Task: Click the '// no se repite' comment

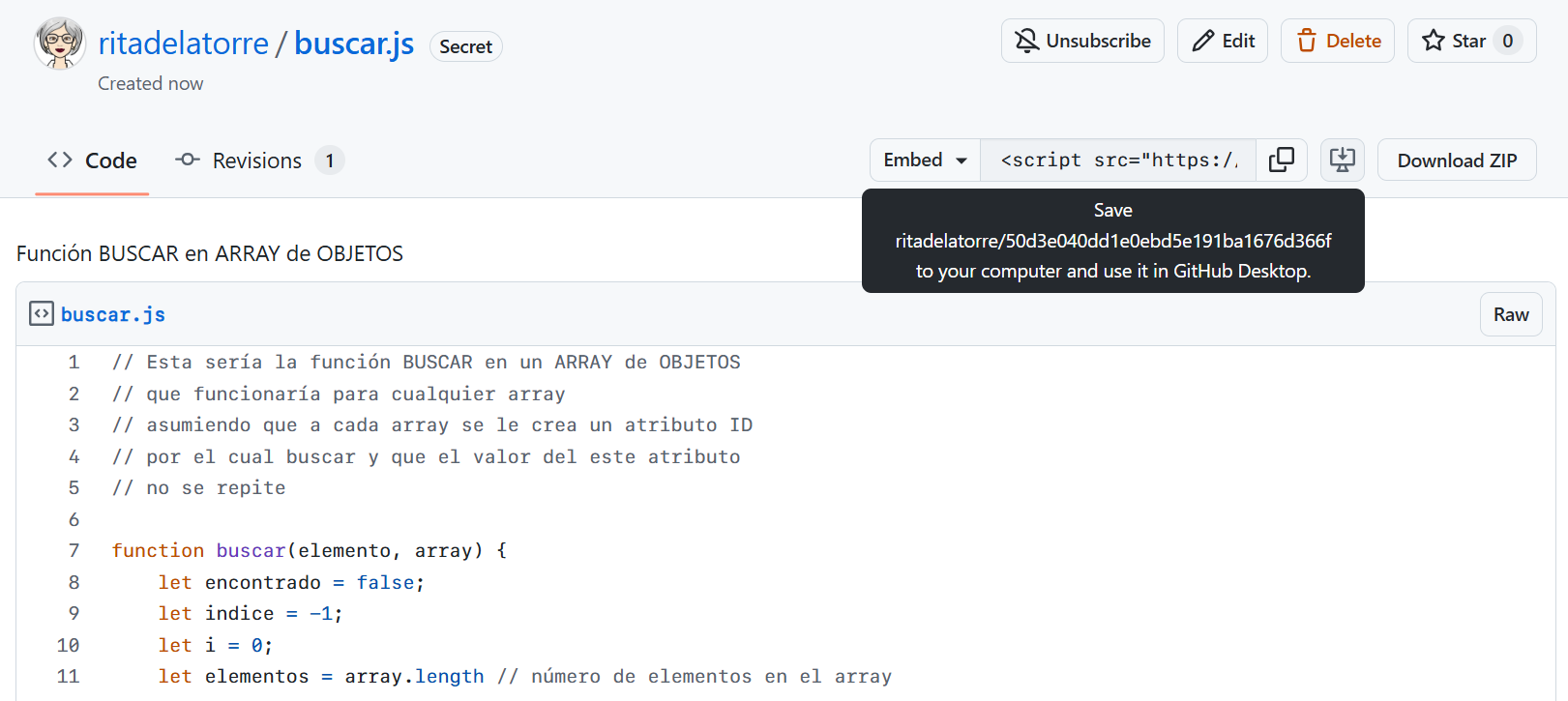Action: point(199,487)
